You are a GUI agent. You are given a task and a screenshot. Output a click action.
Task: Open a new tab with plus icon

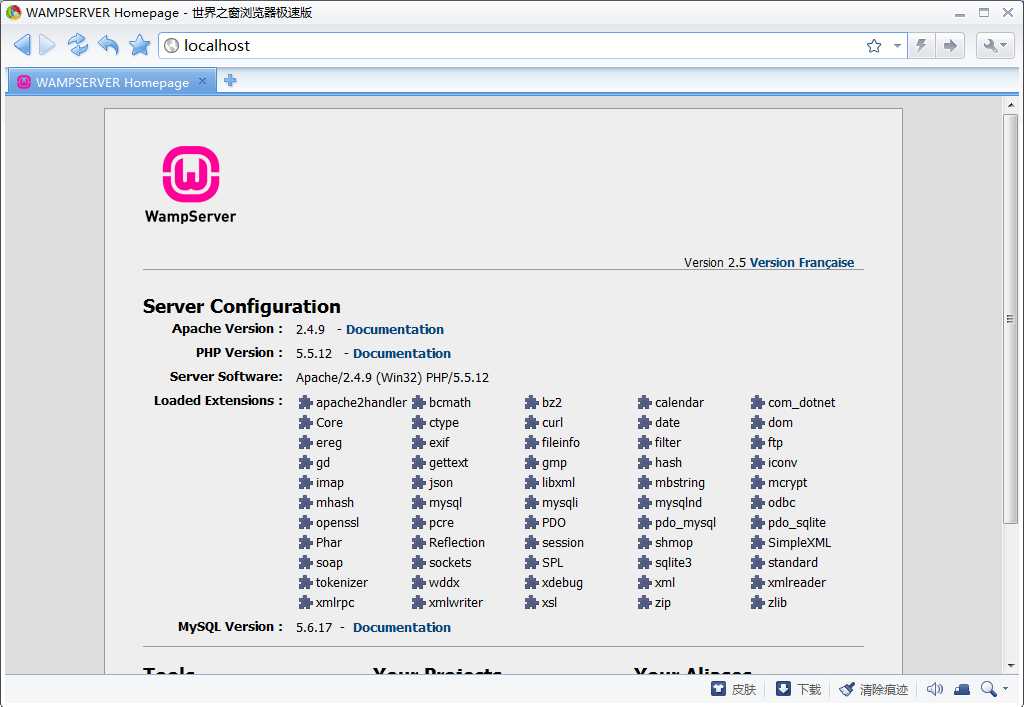coord(231,81)
